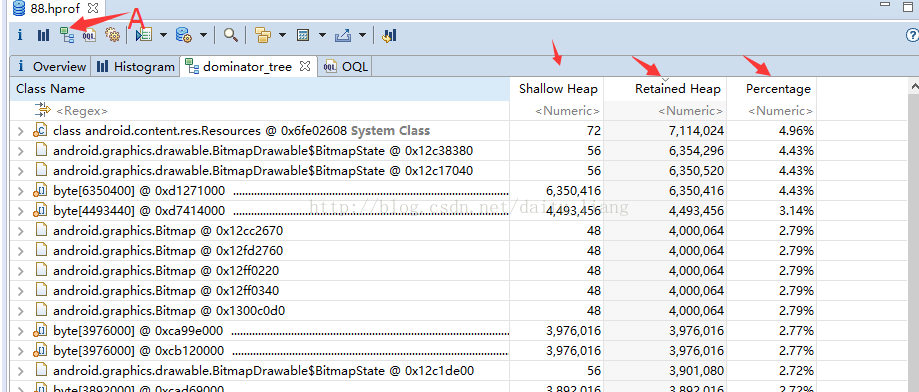
Task: Click the Find object magnifier icon
Action: [x=230, y=35]
